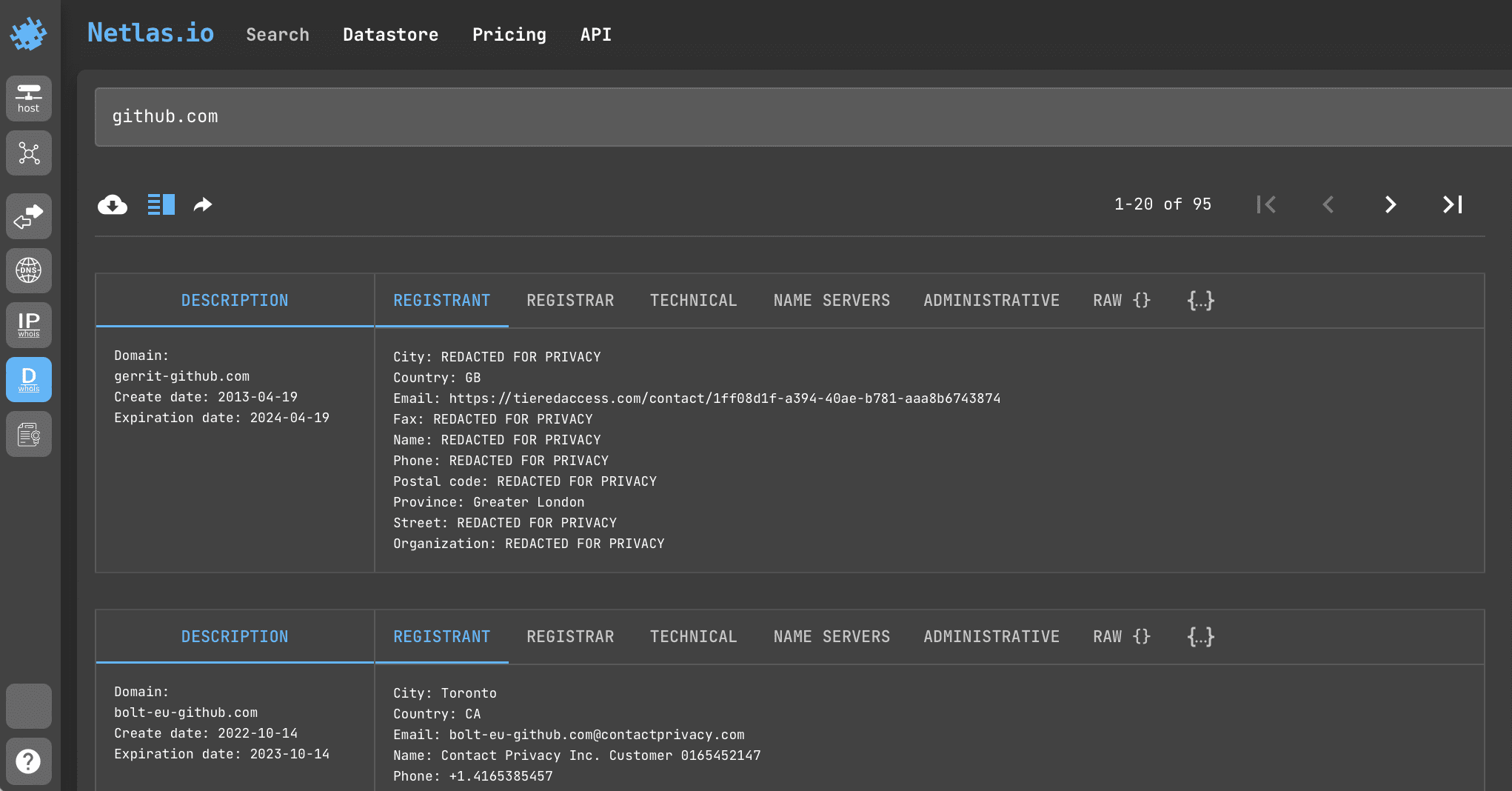Screen dimensions: 1512x791
Task: Go to the previous results page
Action: 1328,204
